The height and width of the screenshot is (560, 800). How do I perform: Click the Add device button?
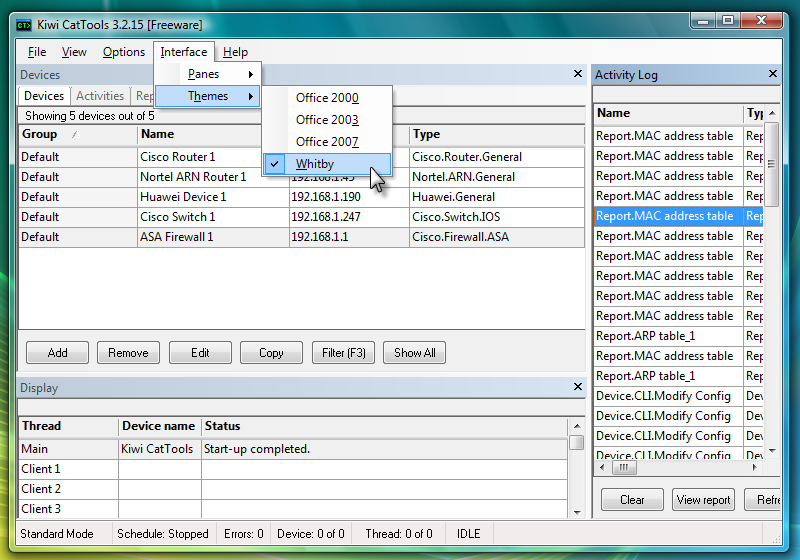point(57,353)
